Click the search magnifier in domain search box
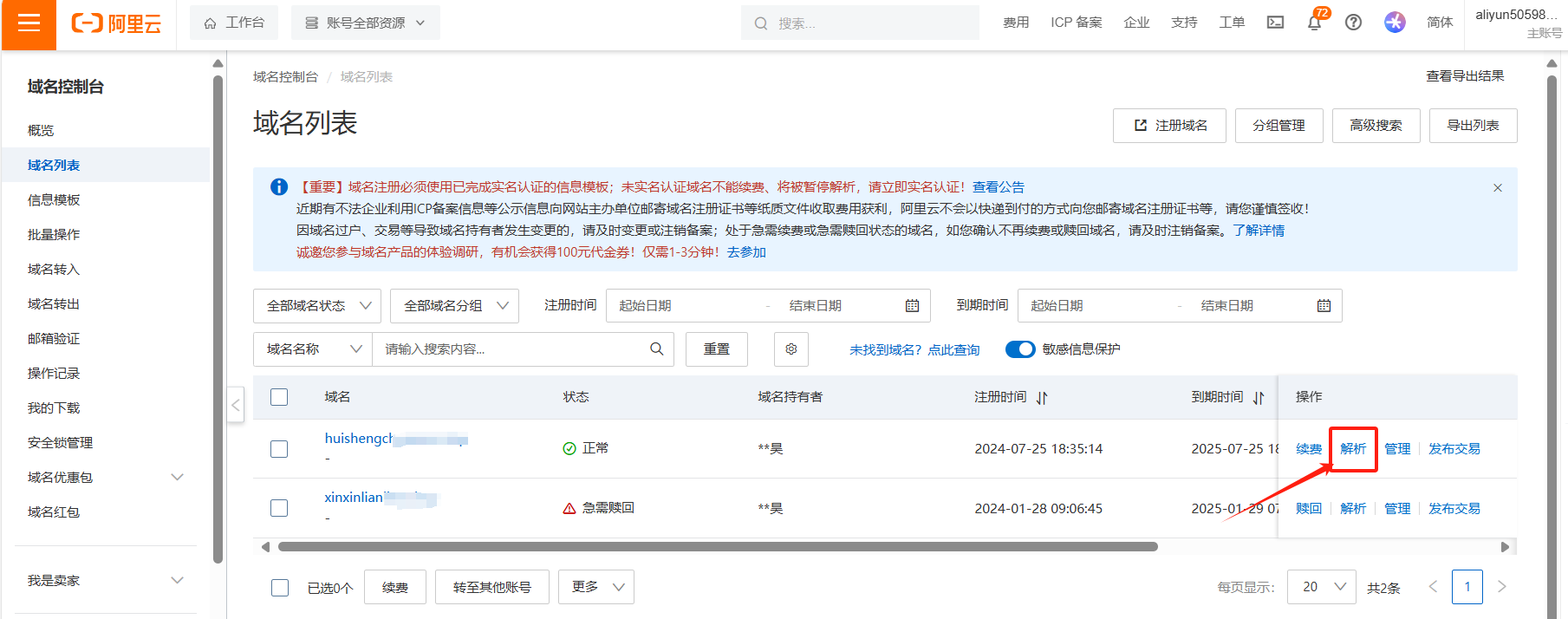This screenshot has width=1568, height=619. point(656,349)
